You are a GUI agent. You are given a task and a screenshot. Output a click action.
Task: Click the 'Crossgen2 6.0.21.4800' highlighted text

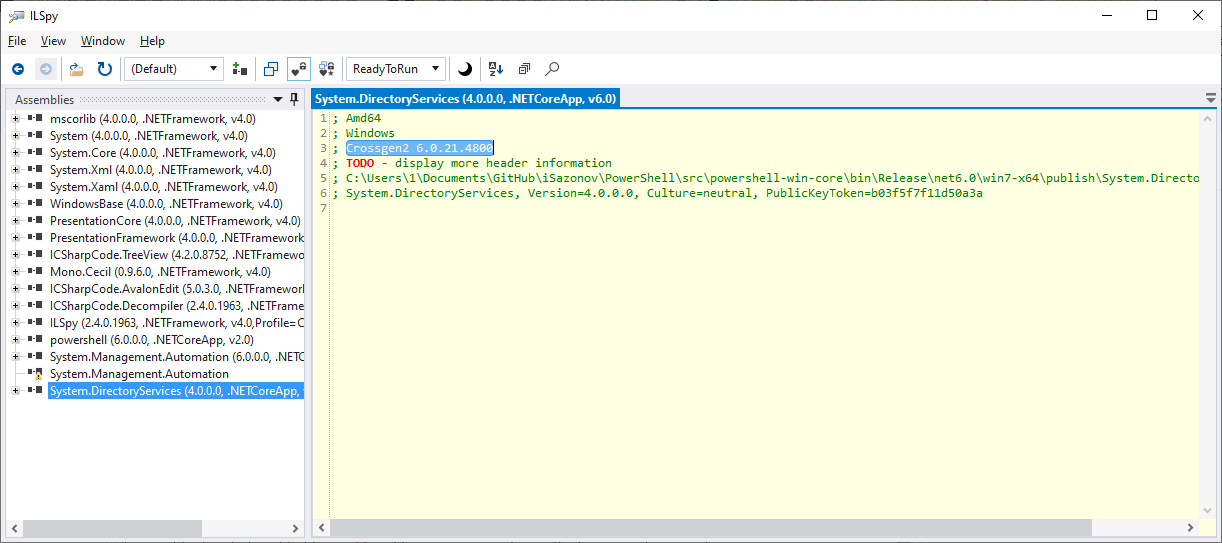(x=419, y=148)
